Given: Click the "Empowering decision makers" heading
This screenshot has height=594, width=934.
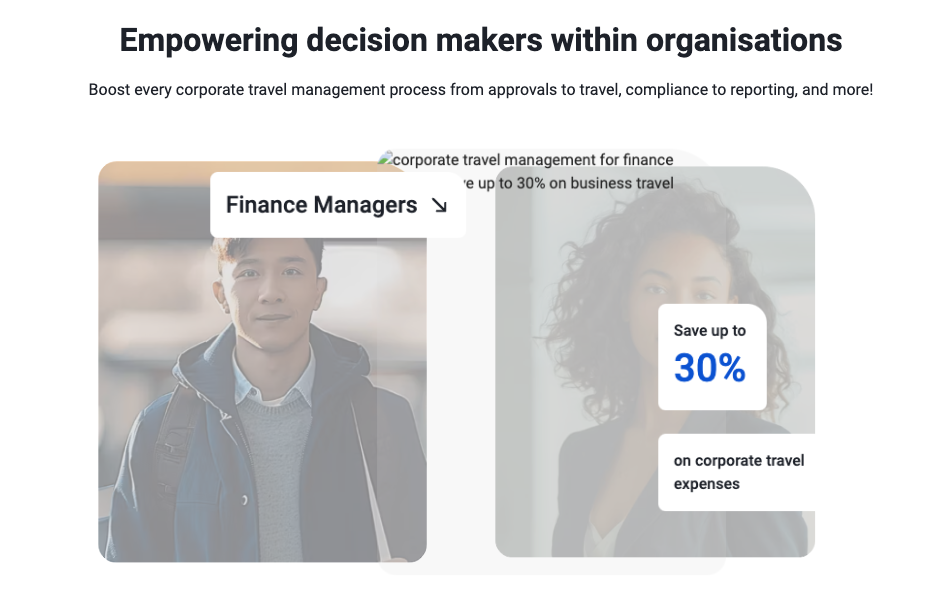Looking at the screenshot, I should [x=480, y=41].
